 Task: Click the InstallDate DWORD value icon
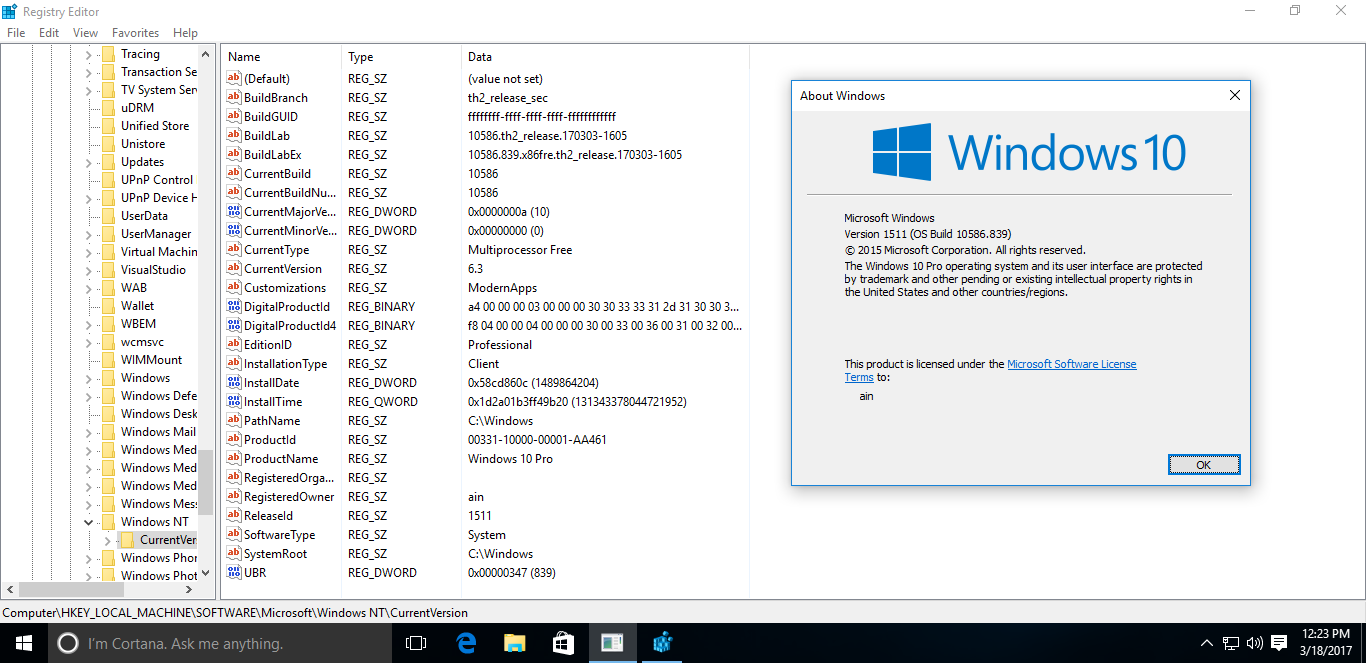234,383
